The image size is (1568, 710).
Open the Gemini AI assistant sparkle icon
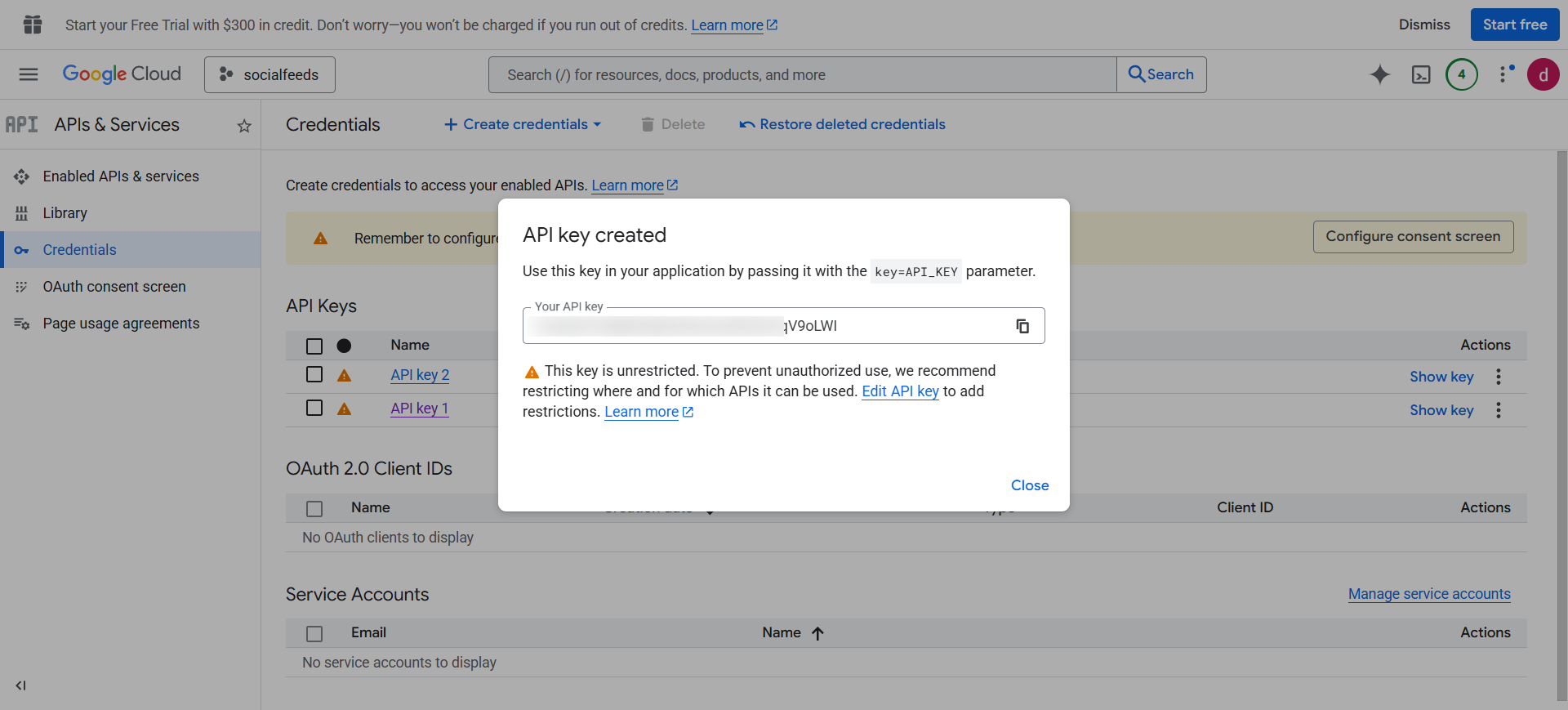pos(1379,74)
